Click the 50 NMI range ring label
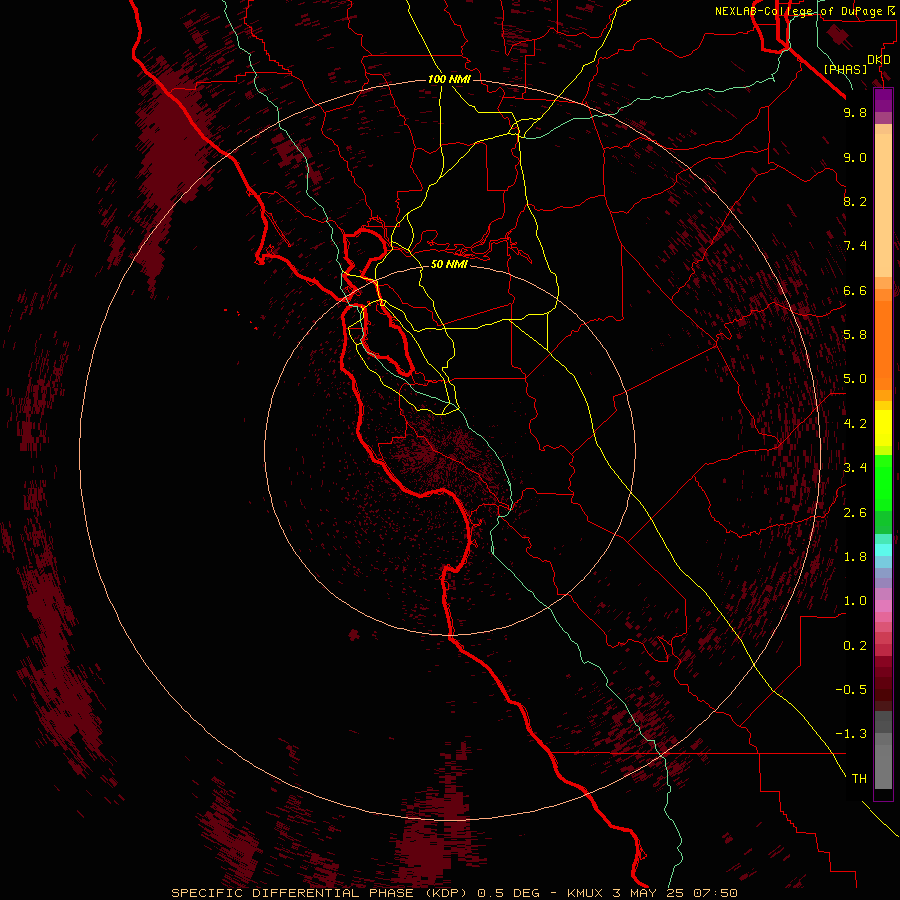 coord(449,264)
